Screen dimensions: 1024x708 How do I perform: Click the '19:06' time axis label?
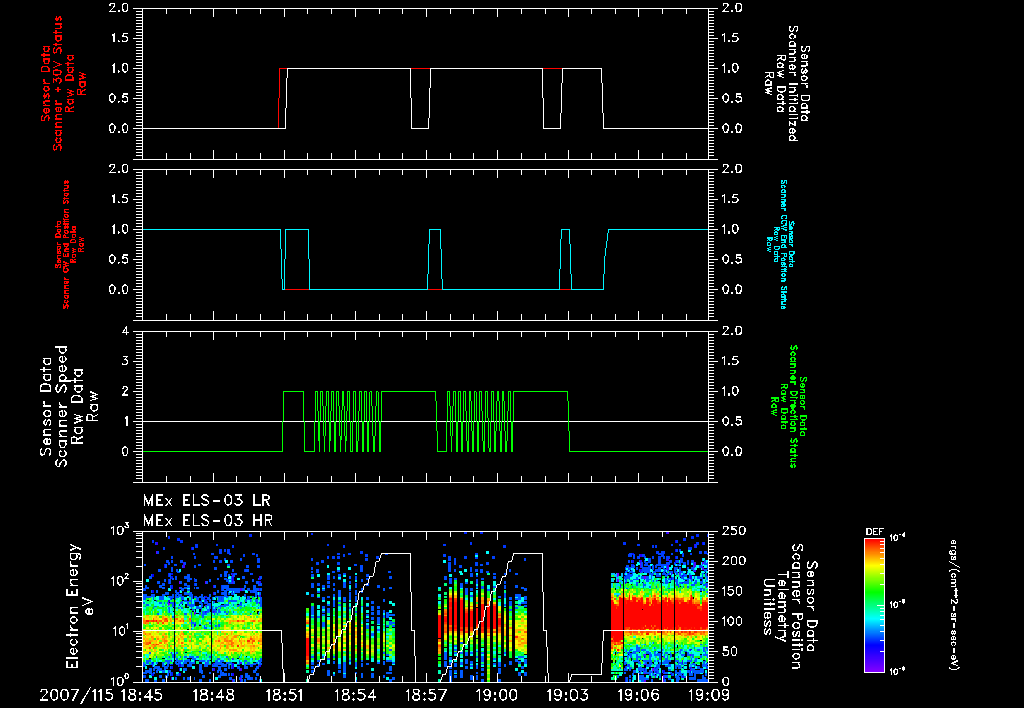(639, 695)
